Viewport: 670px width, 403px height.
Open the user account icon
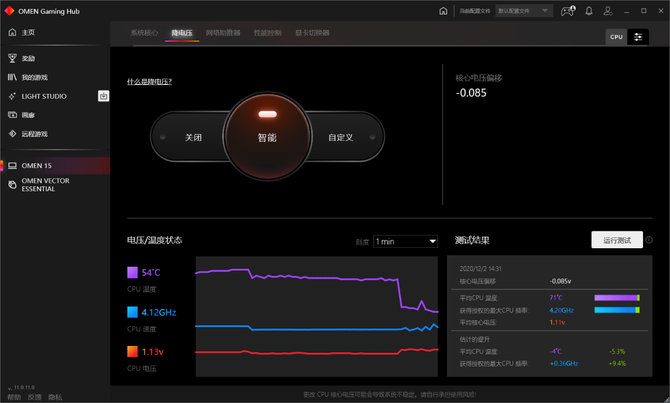(x=608, y=11)
